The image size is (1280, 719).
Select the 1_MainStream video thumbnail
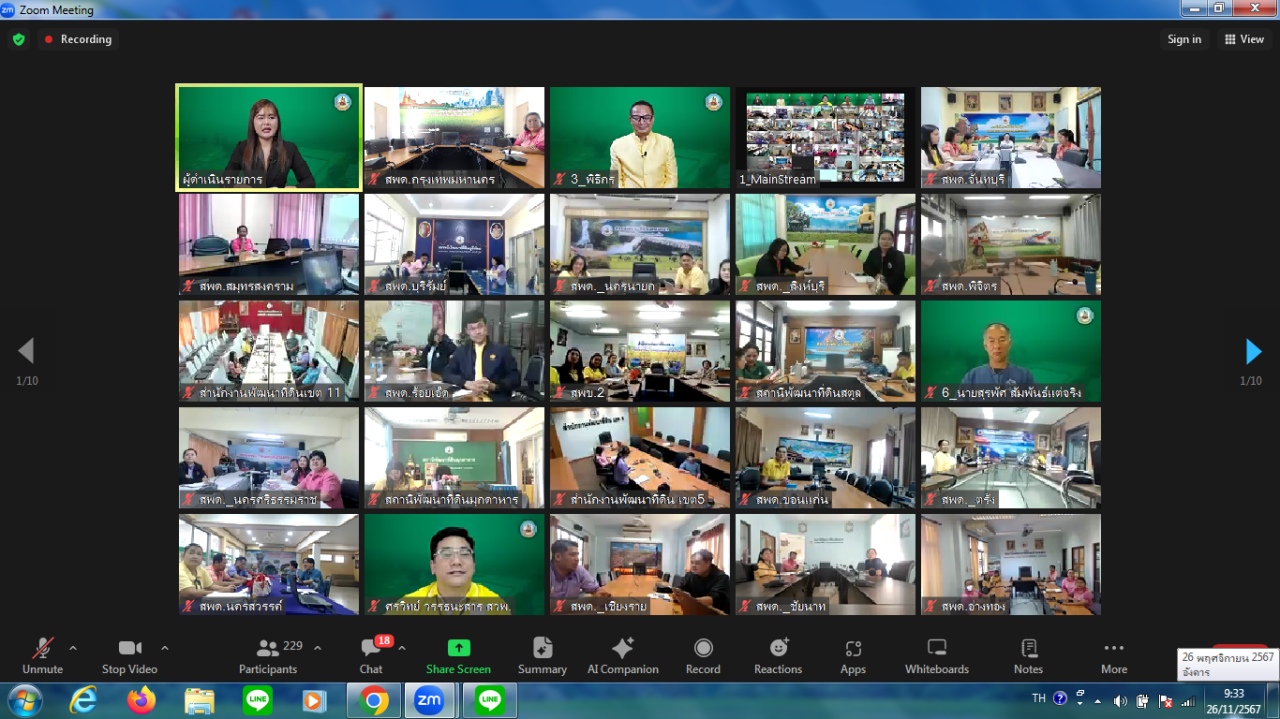pos(825,137)
